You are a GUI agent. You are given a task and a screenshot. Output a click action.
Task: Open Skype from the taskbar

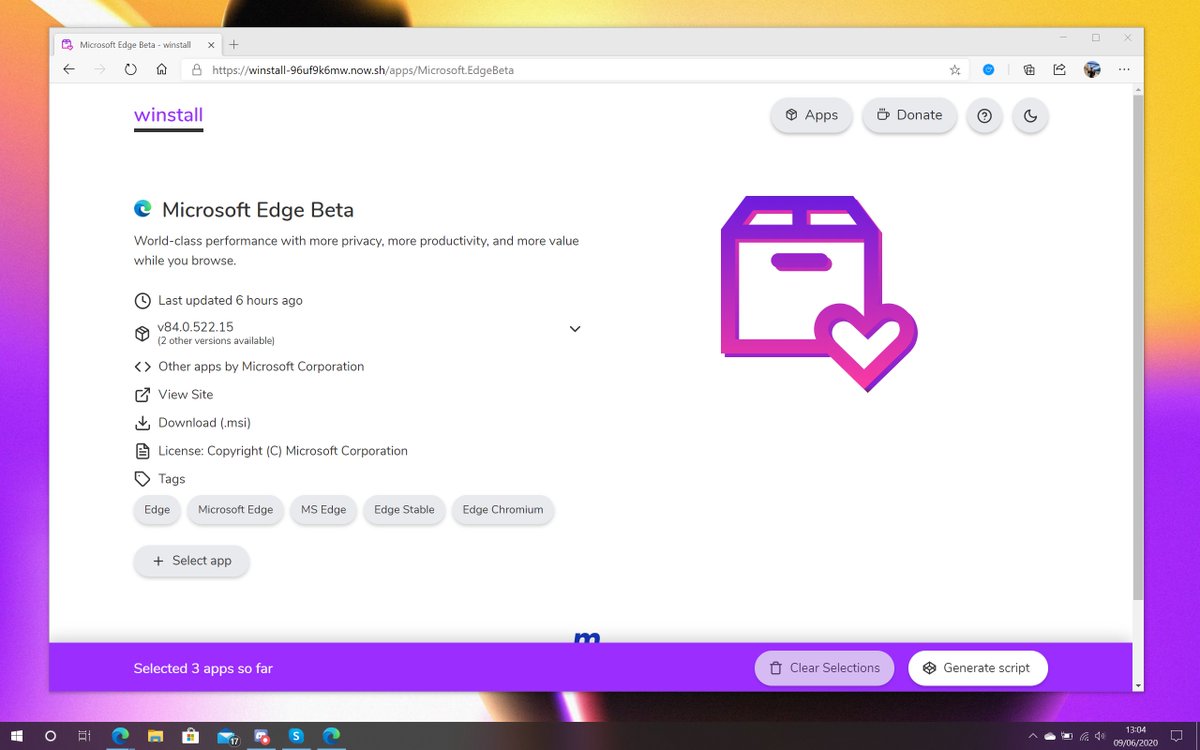tap(296, 736)
